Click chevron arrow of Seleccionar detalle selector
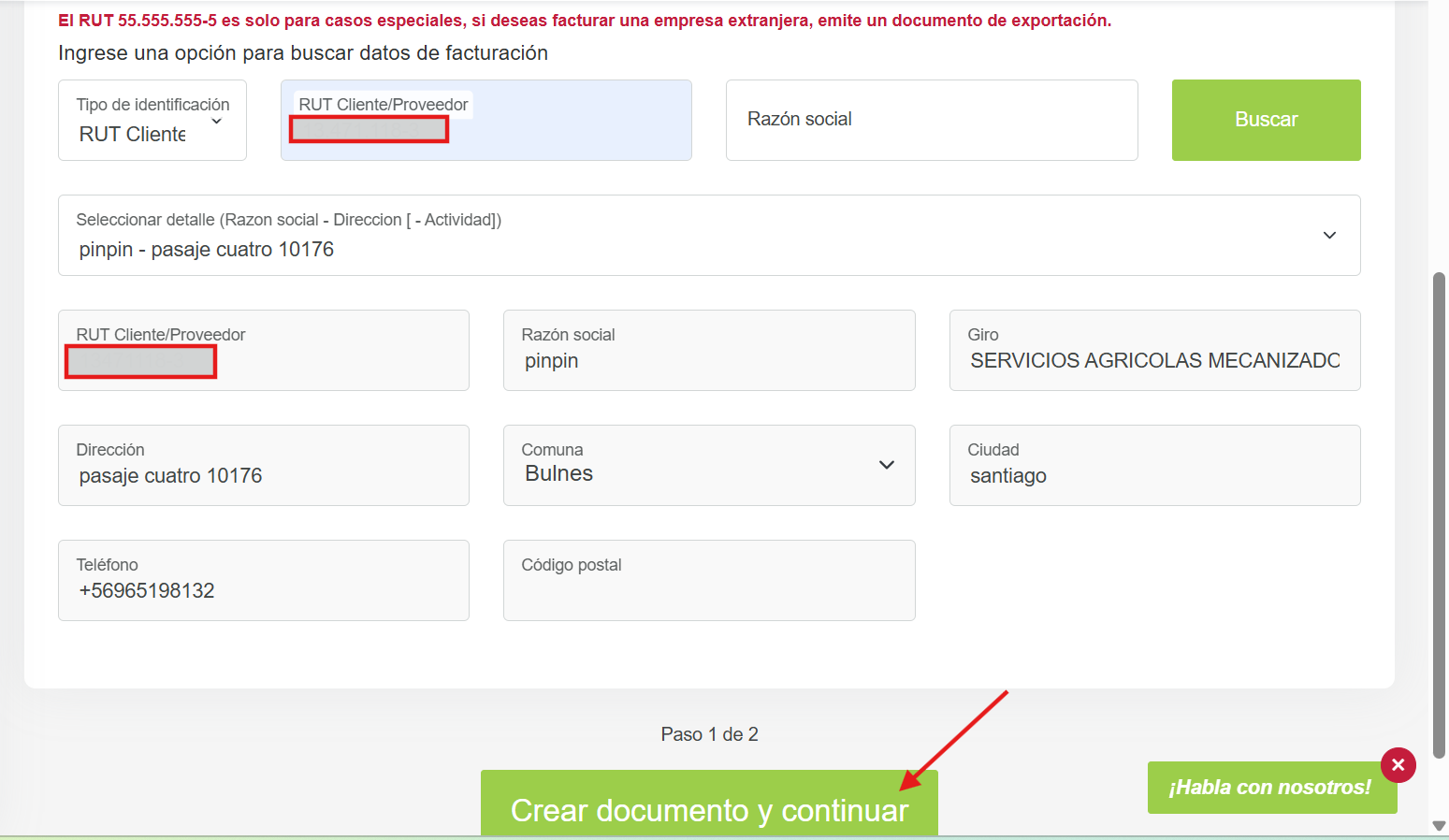 (x=1328, y=235)
